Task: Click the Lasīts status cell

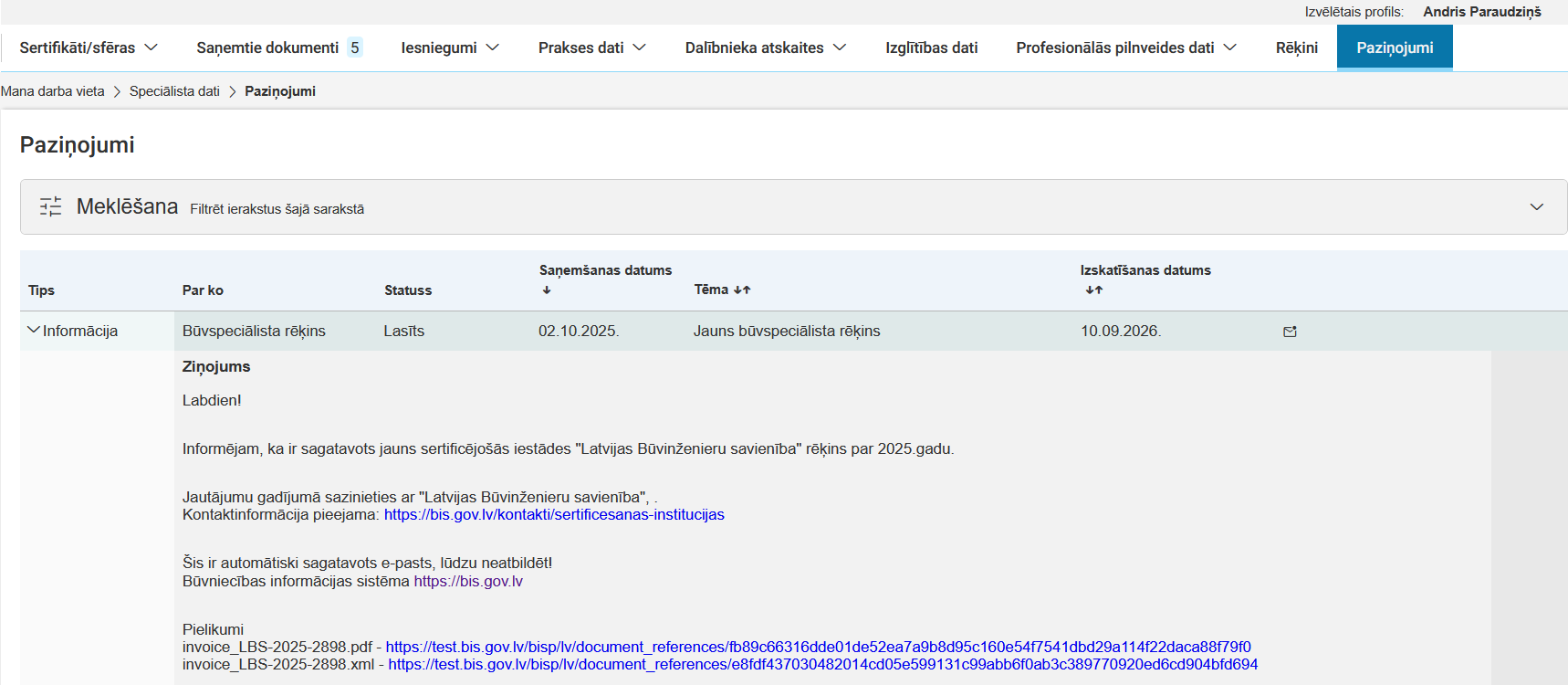Action: pos(404,331)
